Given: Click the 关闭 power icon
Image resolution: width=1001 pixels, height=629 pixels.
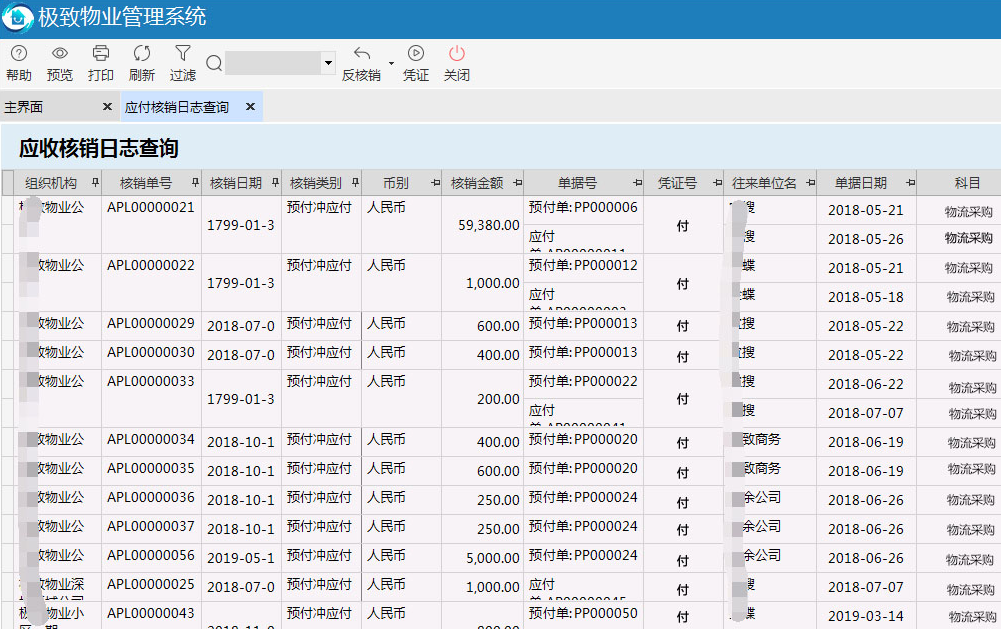Looking at the screenshot, I should pos(456,53).
